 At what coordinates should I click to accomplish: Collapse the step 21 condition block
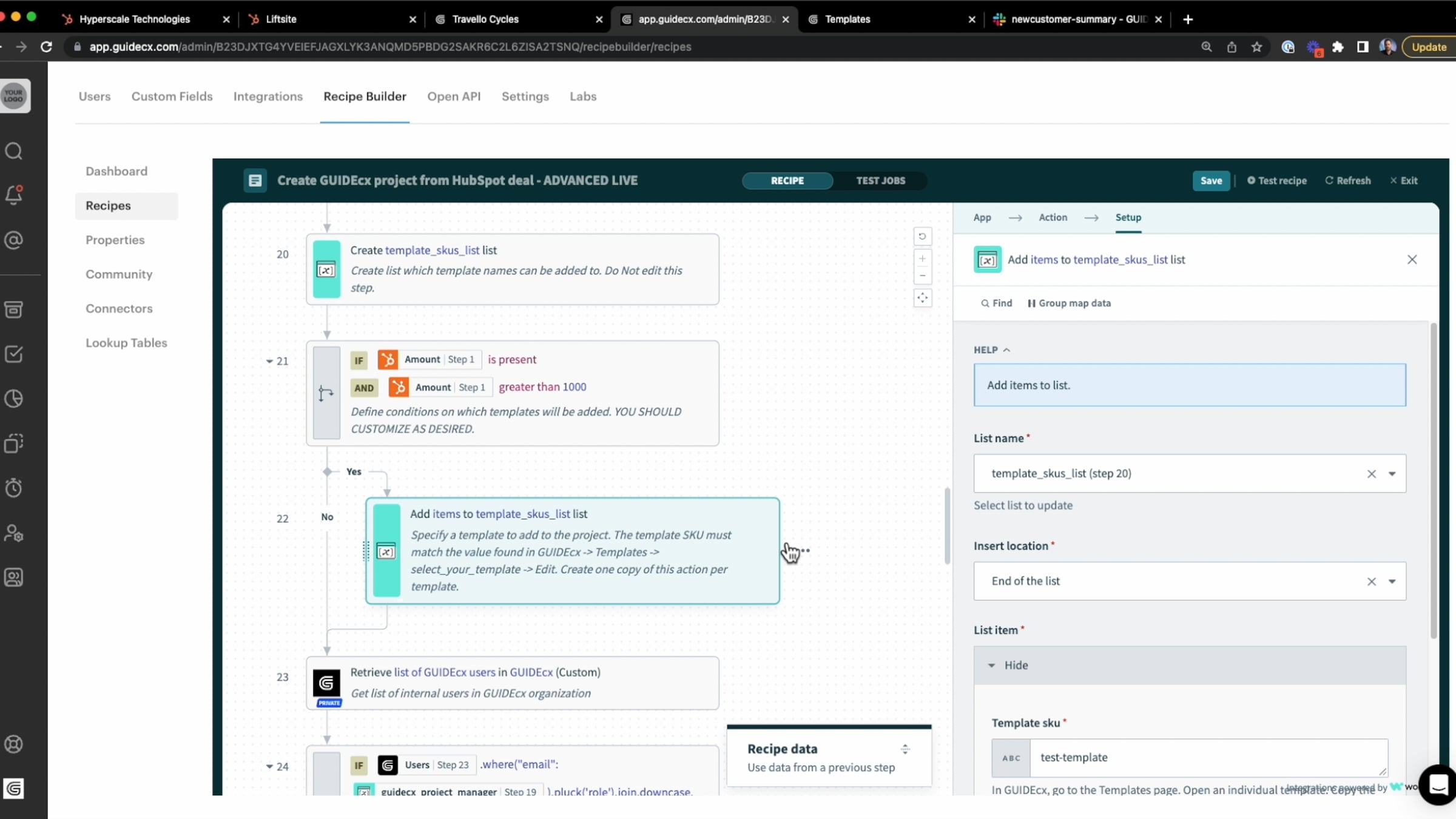pos(269,361)
